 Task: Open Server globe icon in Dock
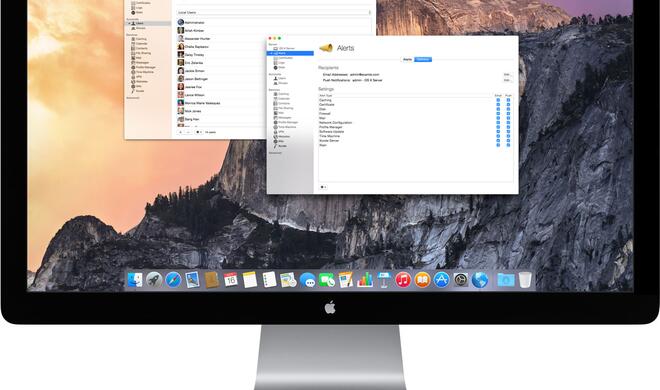[480, 280]
